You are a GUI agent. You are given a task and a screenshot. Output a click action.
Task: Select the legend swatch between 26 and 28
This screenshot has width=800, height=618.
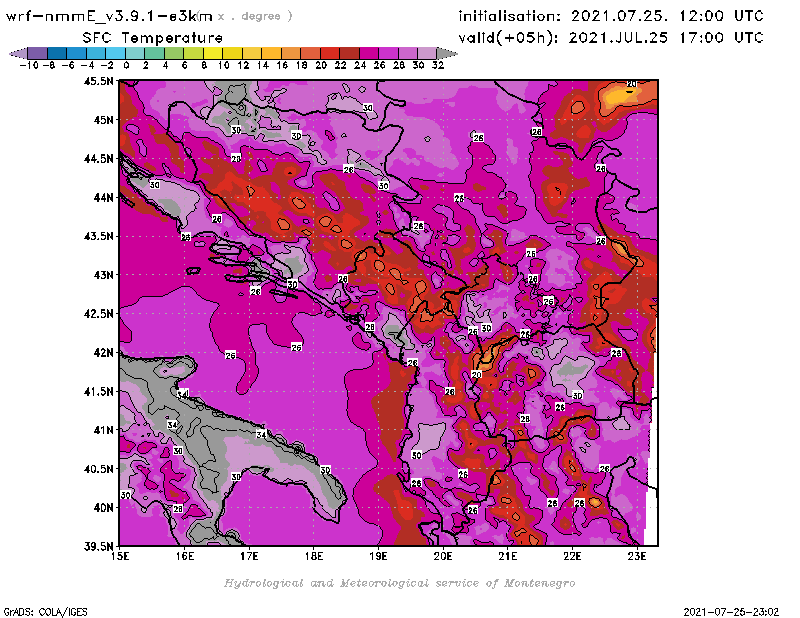tap(388, 53)
